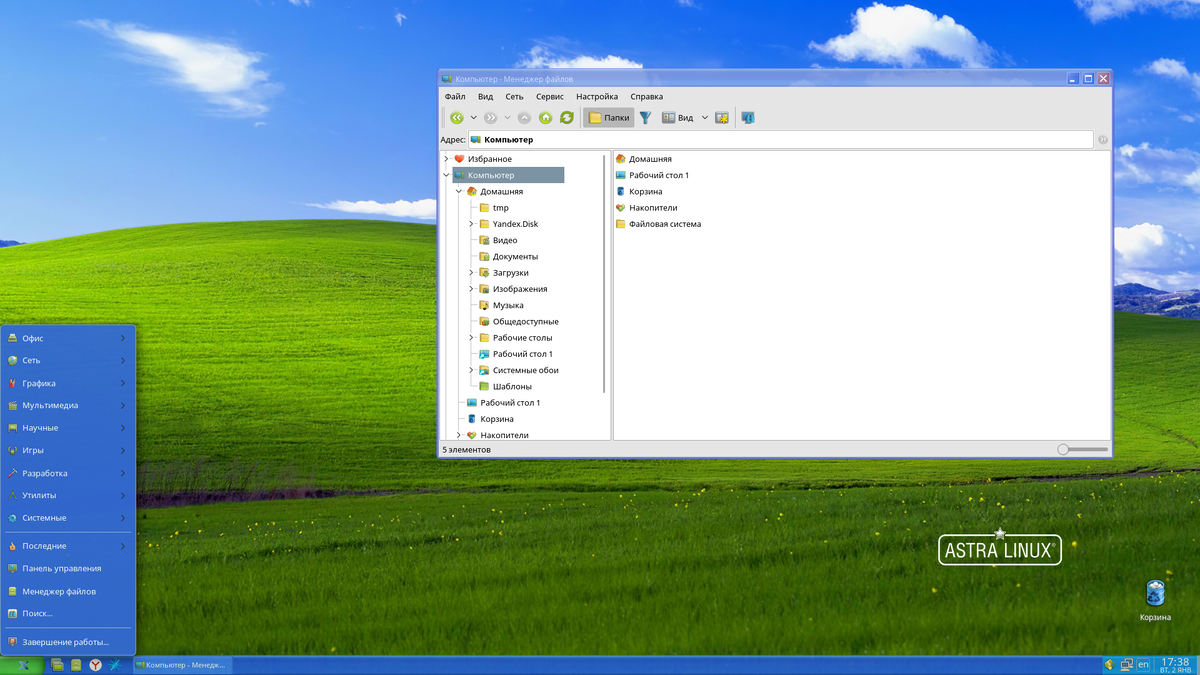Open the Настройка menu
This screenshot has height=675, width=1200.
[597, 97]
